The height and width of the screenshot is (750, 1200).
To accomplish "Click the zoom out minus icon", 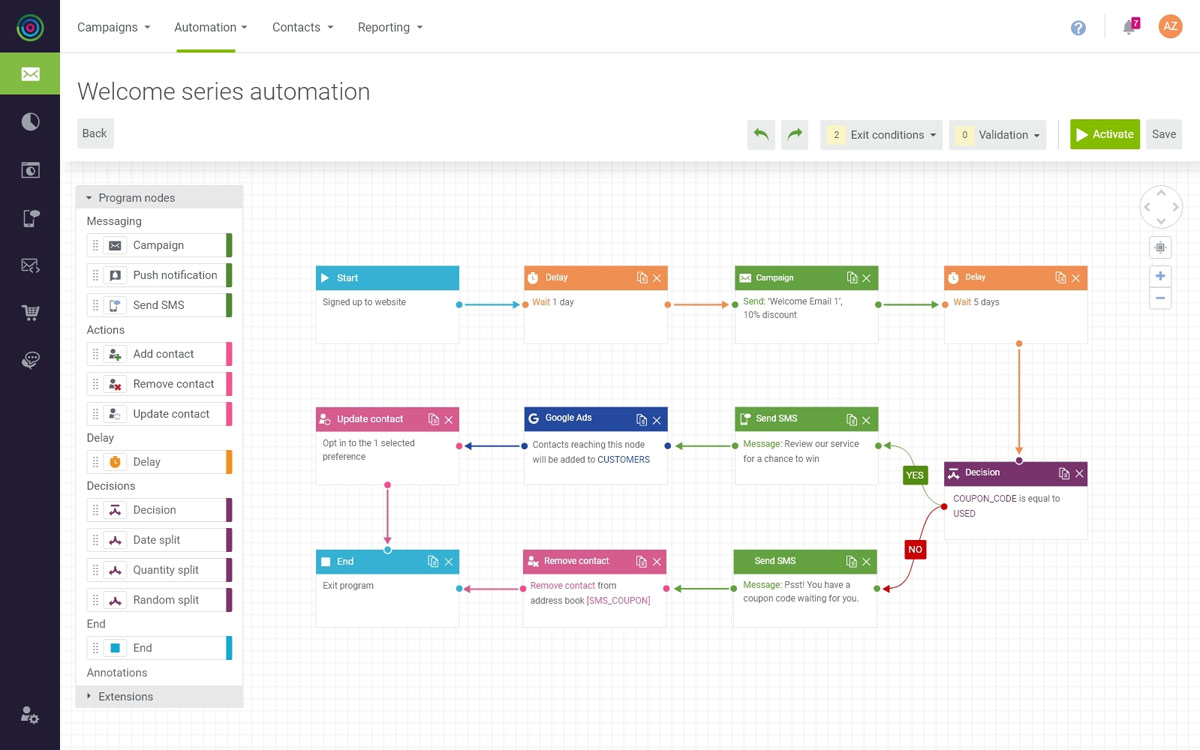I will [1160, 298].
